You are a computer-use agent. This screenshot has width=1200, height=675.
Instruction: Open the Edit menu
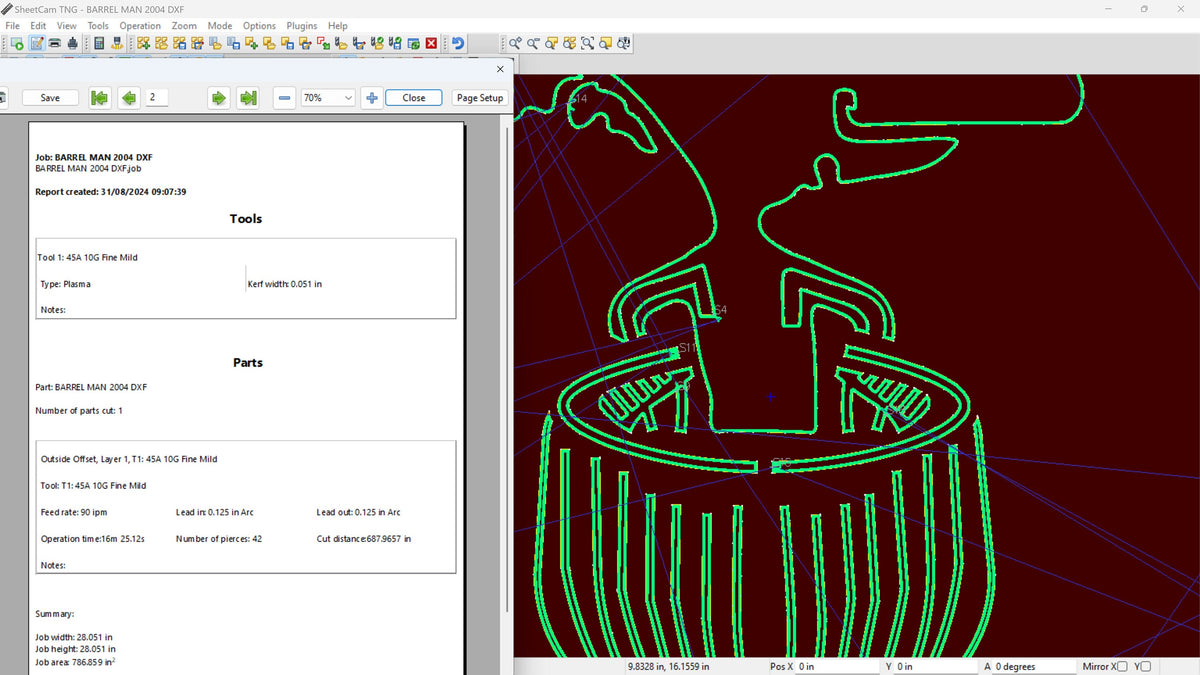coord(38,26)
